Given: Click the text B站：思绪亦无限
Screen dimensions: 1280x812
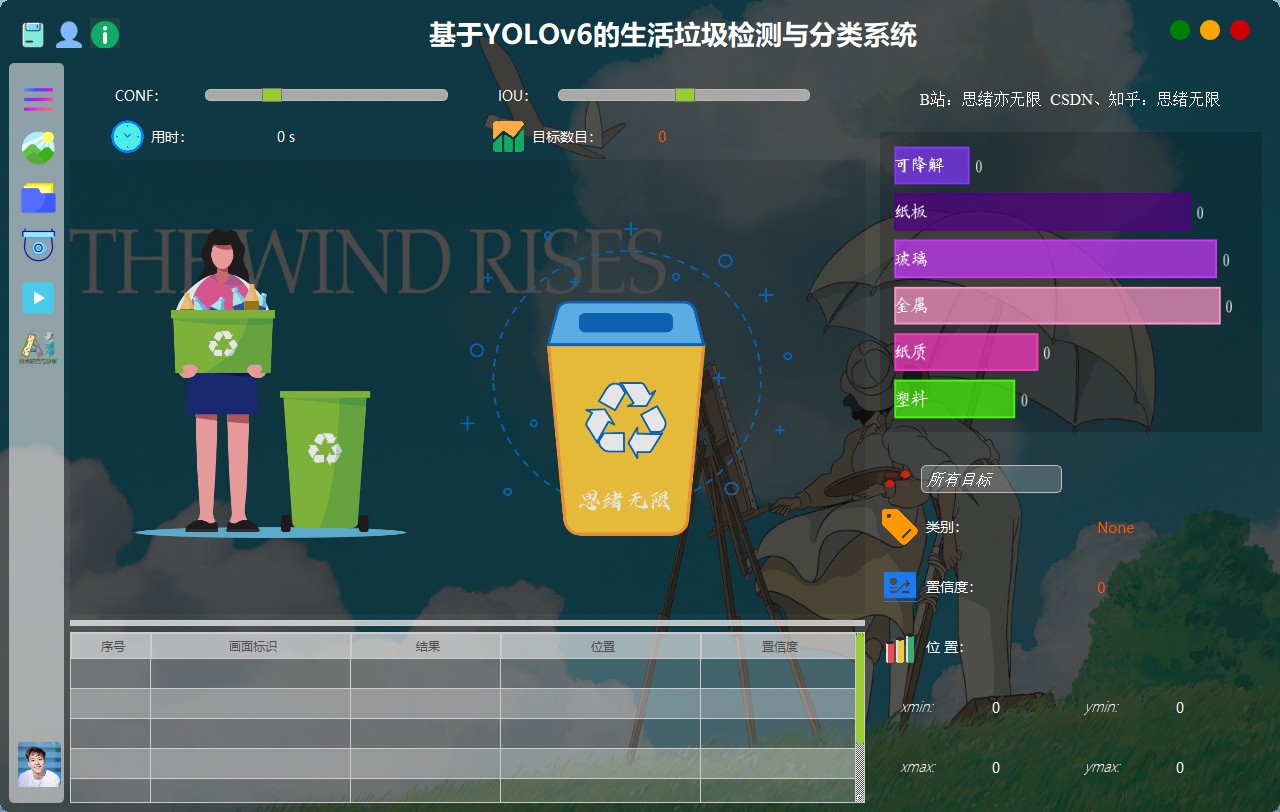Looking at the screenshot, I should coord(980,99).
